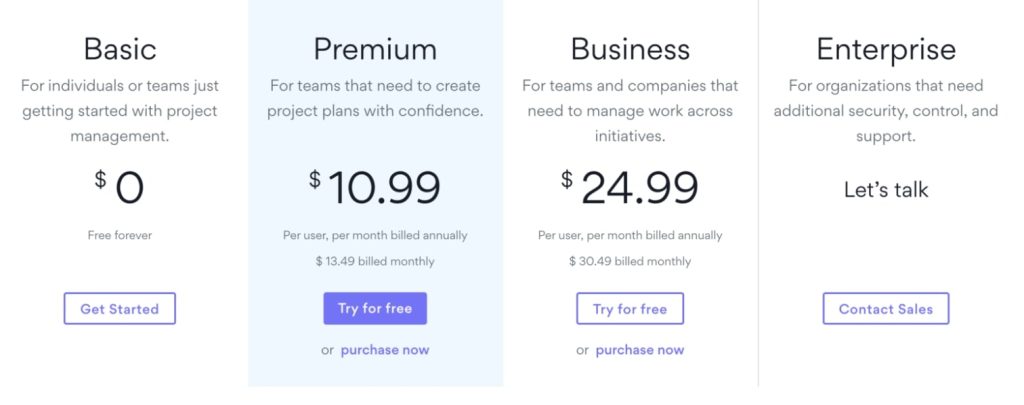Click the $30.49 billed monthly note
This screenshot has width=1024, height=405.
(630, 261)
